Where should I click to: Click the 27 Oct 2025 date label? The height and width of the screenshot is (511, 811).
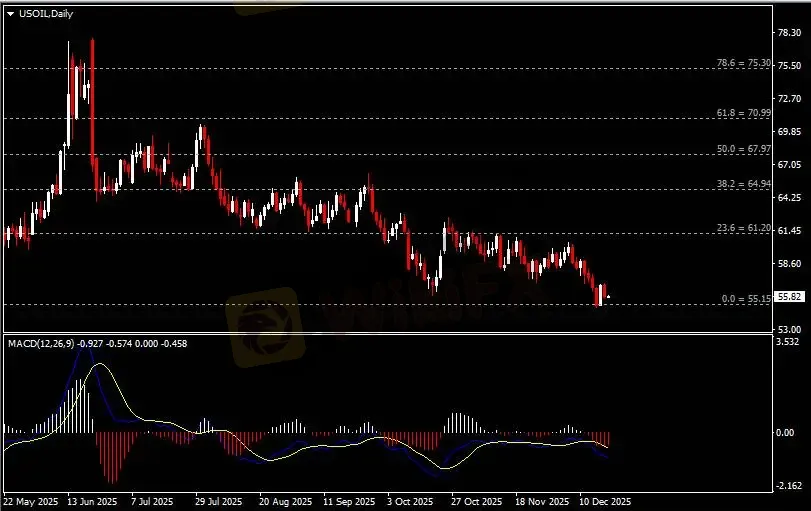(476, 502)
